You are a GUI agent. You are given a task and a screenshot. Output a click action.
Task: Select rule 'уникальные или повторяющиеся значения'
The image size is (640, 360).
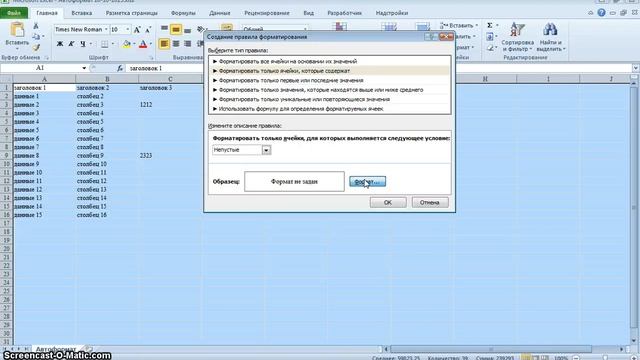(330, 99)
